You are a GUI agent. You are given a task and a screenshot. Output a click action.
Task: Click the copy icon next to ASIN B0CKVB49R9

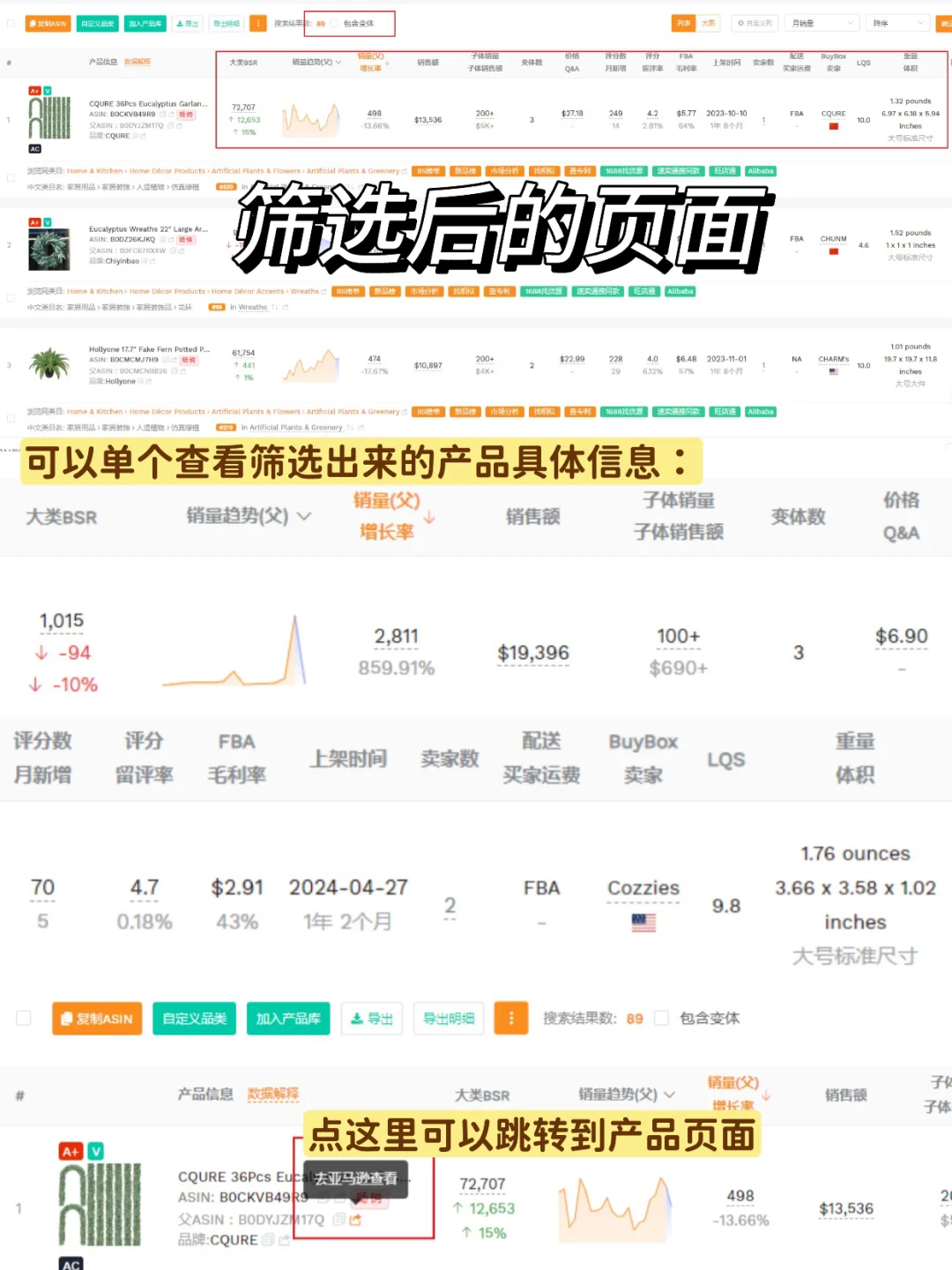point(163,115)
